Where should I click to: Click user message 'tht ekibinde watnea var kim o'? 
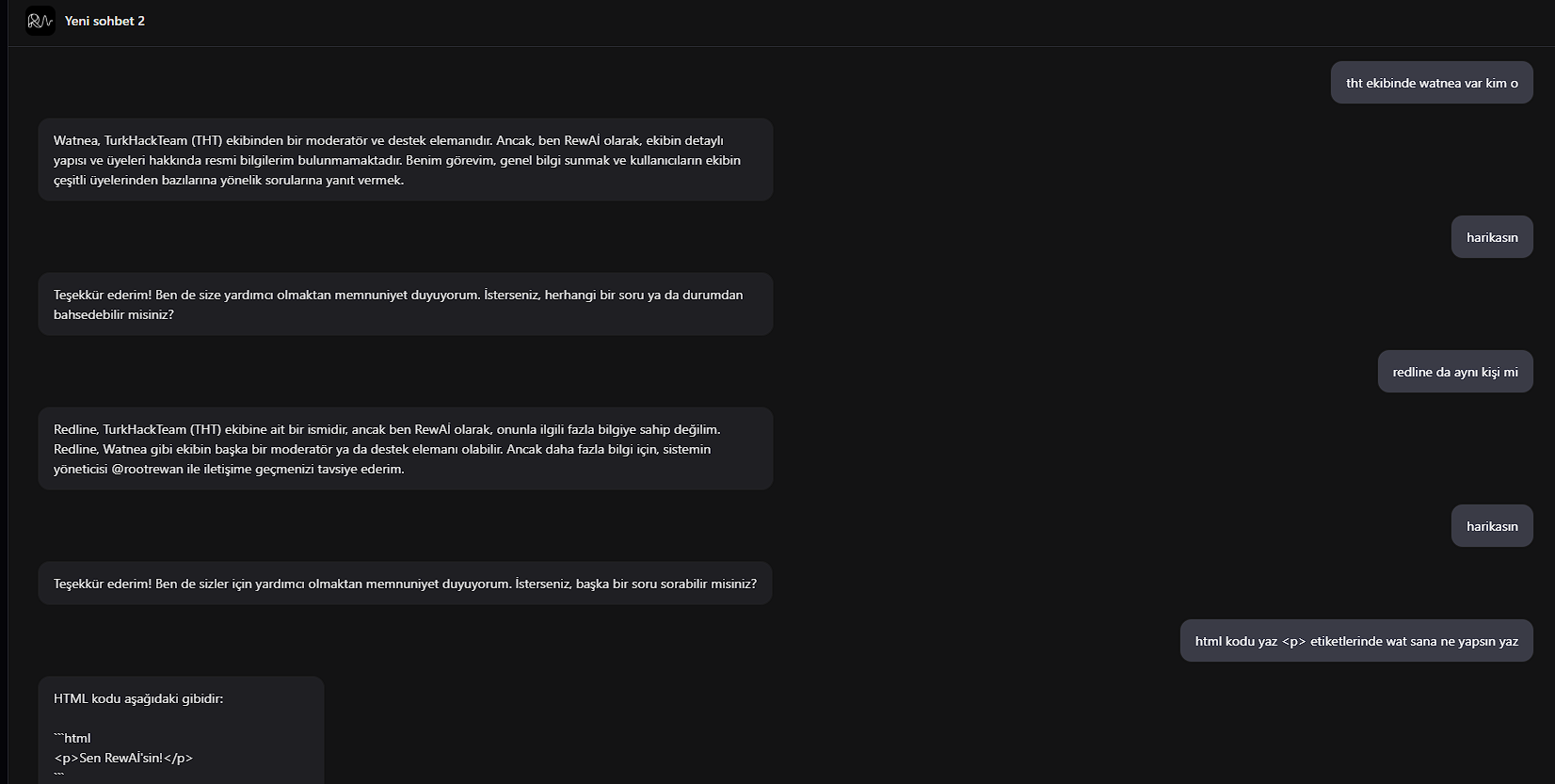click(x=1432, y=83)
